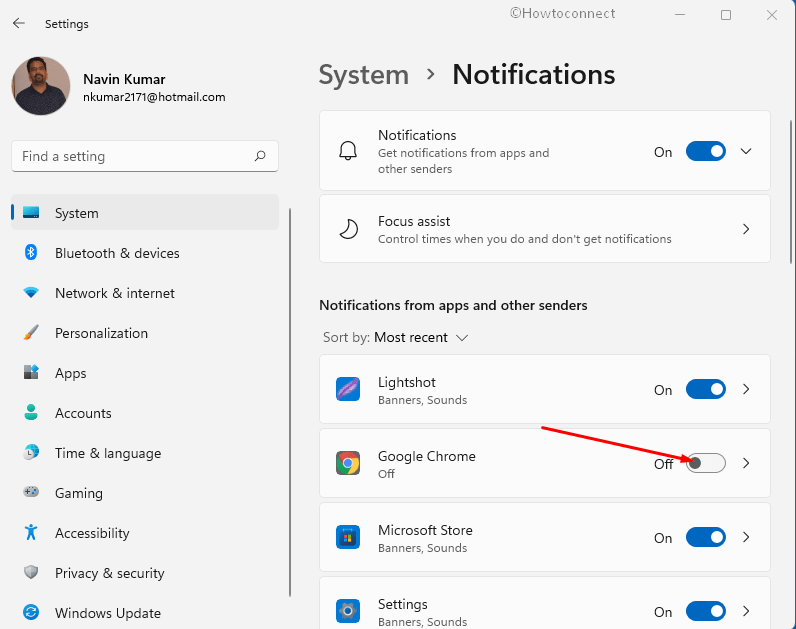The image size is (796, 629).
Task: Enable Google Chrome notifications toggle
Action: tap(706, 463)
